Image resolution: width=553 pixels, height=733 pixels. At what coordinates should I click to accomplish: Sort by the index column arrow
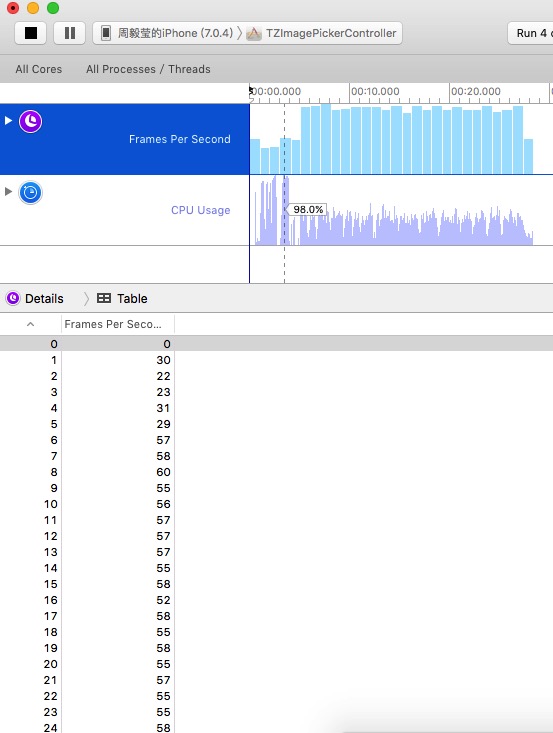pos(30,324)
